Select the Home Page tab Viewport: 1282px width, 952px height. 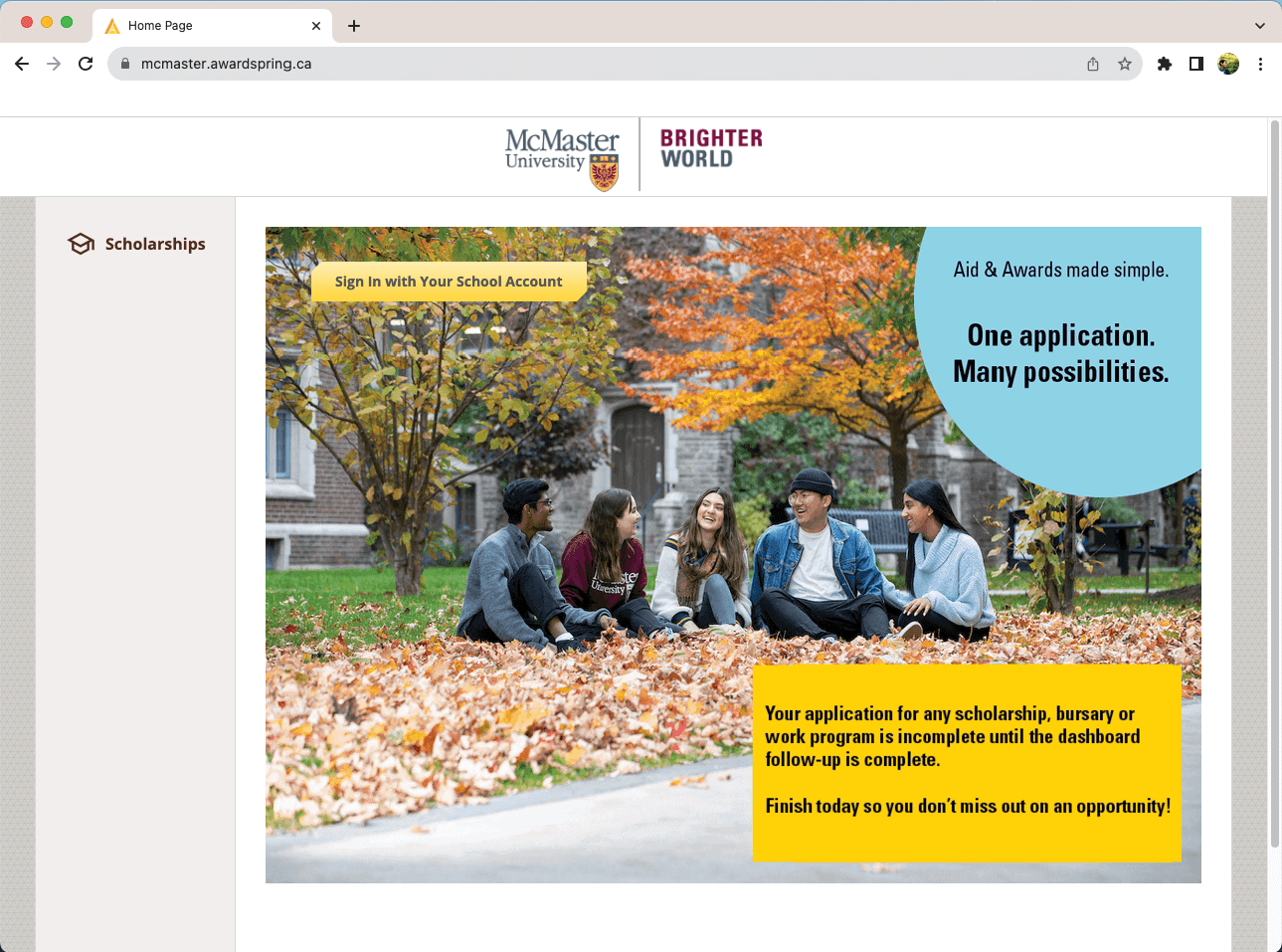199,26
